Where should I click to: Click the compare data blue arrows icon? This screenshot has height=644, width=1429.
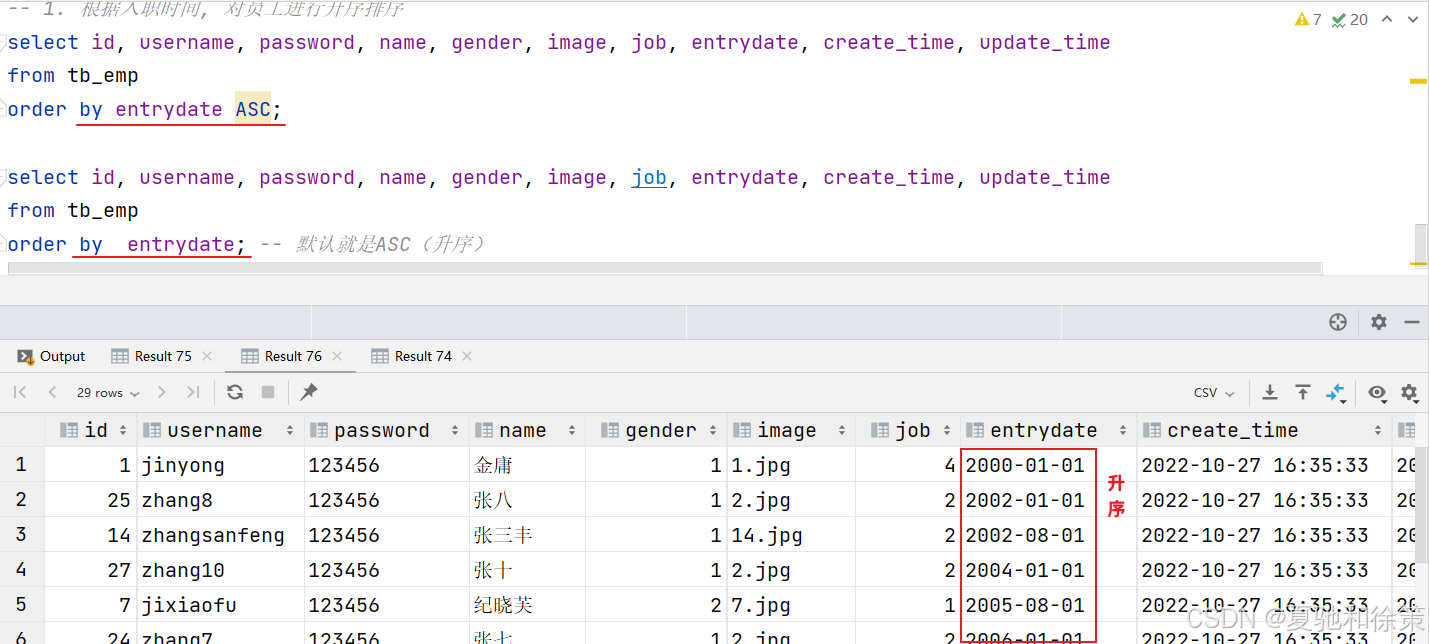1337,393
